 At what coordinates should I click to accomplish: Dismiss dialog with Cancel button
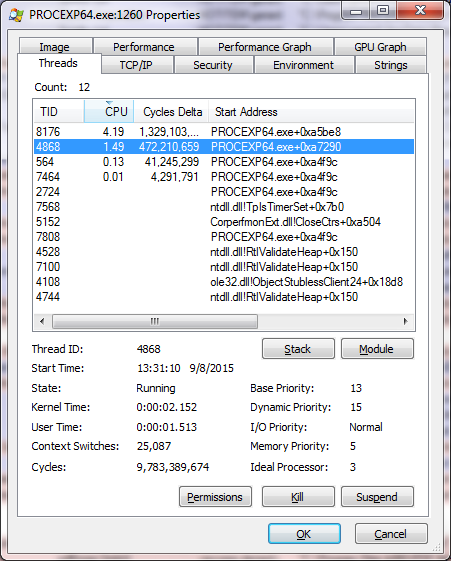[391, 534]
